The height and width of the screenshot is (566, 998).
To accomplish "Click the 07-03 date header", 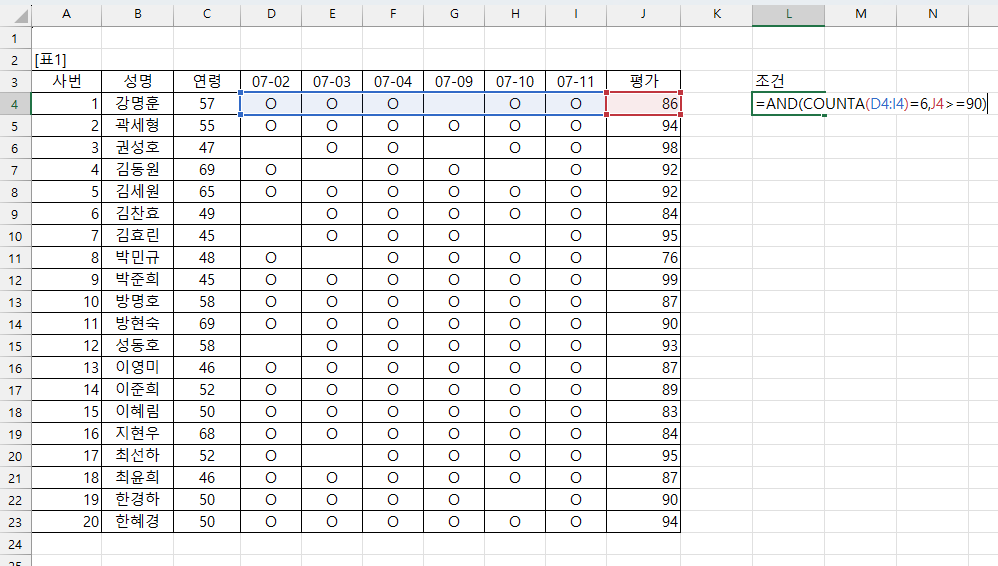I will point(332,81).
